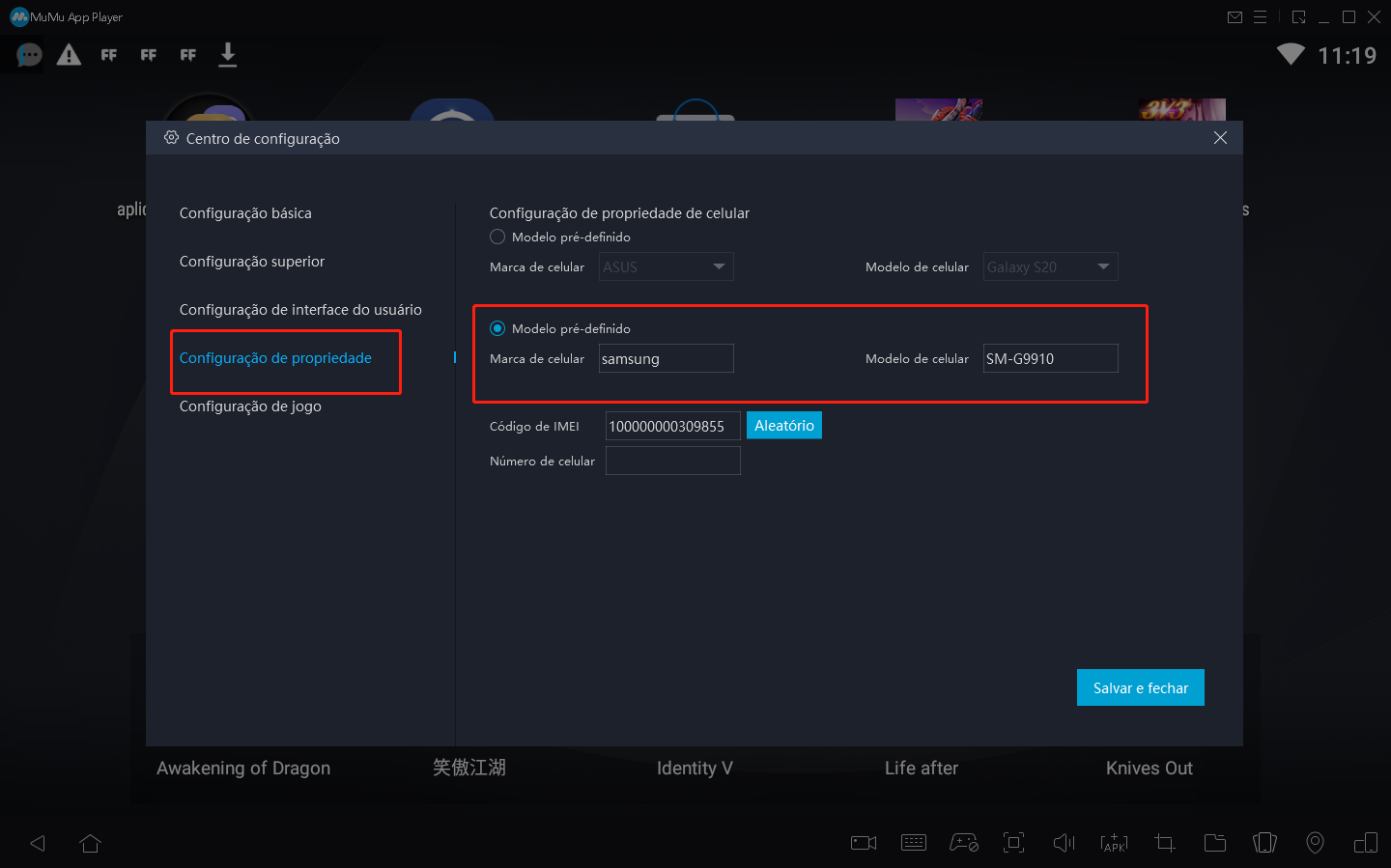Install an APK file

click(x=1114, y=842)
